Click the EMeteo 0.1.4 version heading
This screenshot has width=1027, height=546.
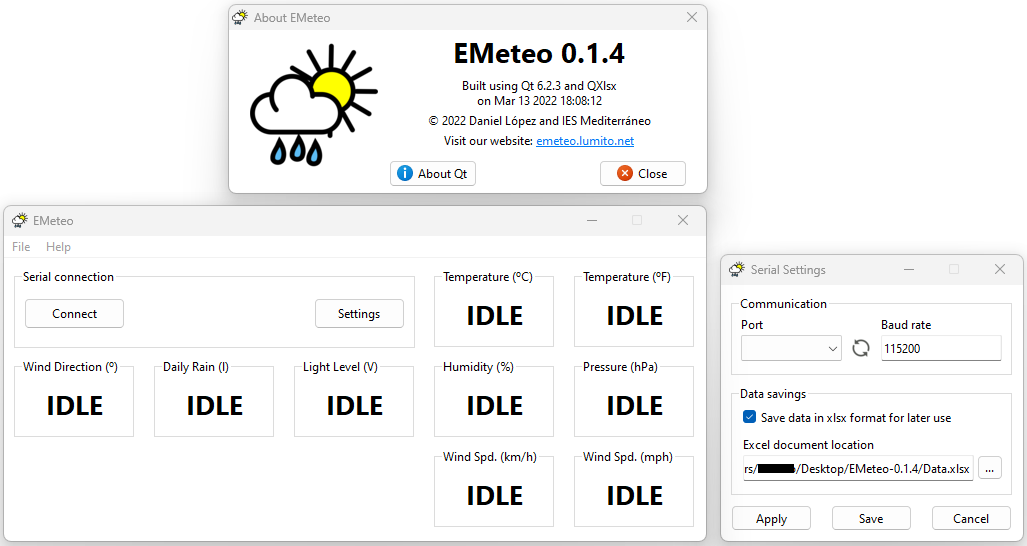coord(539,54)
